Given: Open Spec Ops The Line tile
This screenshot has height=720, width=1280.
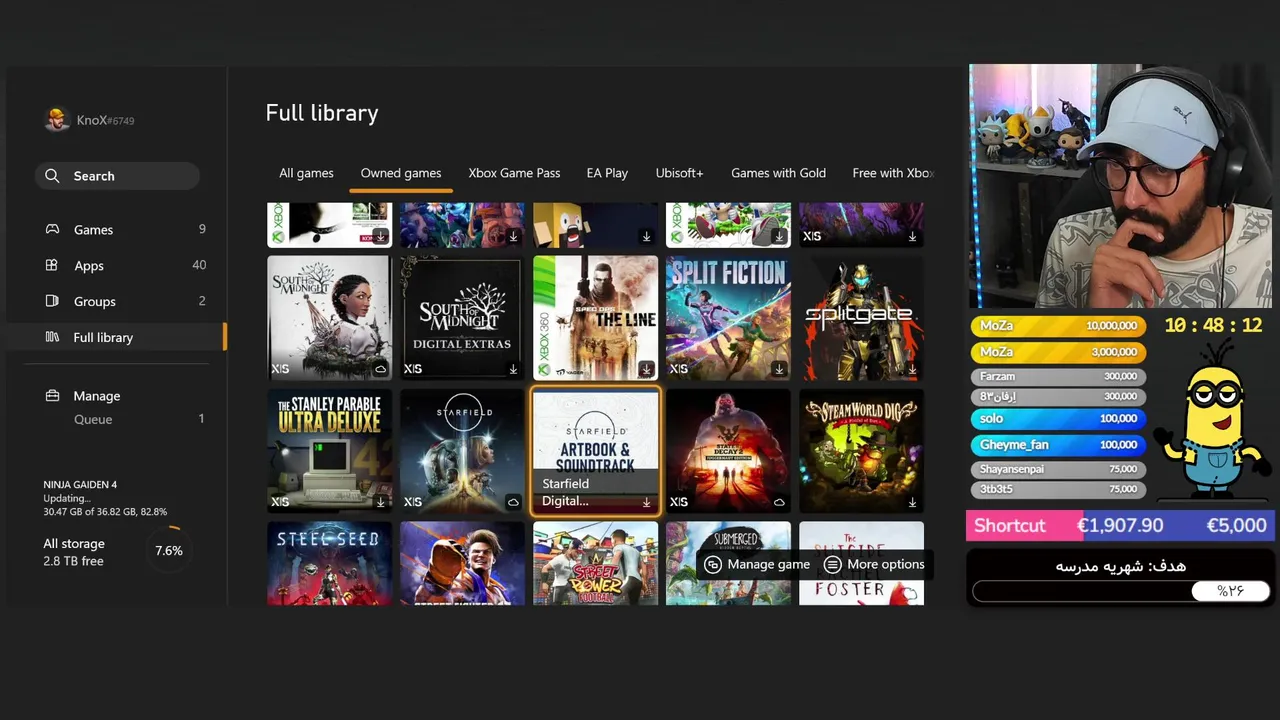Looking at the screenshot, I should pos(595,317).
